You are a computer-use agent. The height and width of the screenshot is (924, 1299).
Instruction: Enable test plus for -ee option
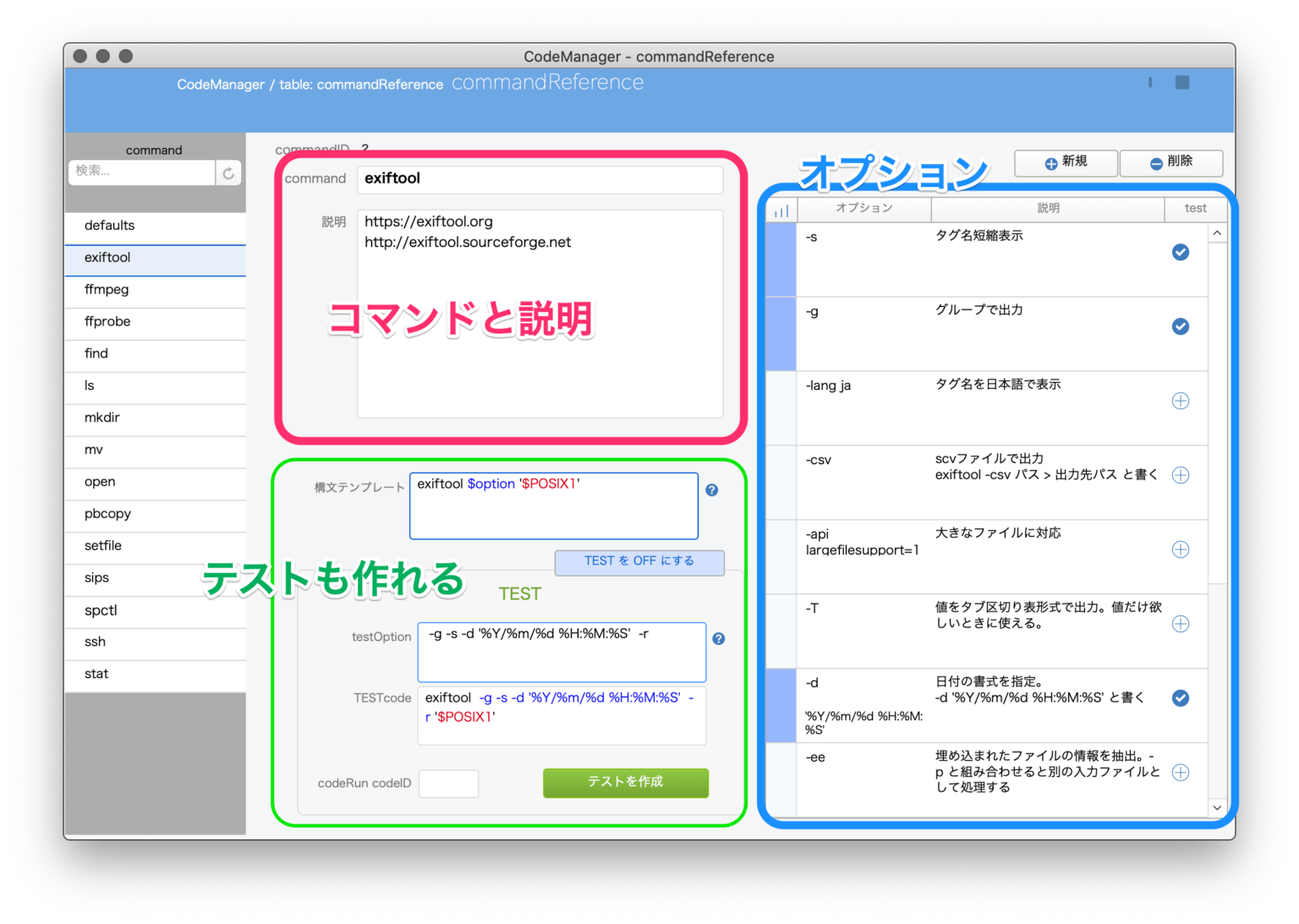point(1181,773)
